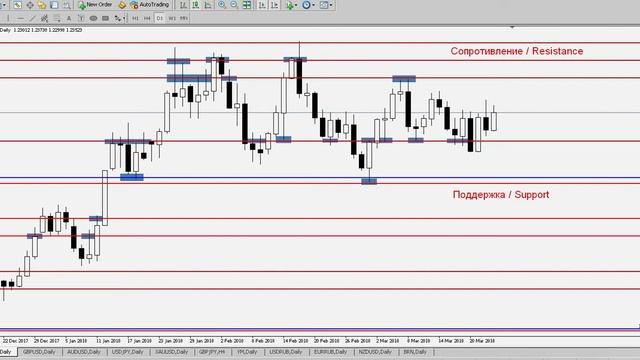This screenshot has height=360, width=640.
Task: Select the equidistant channel tool
Action: [x=44, y=18]
